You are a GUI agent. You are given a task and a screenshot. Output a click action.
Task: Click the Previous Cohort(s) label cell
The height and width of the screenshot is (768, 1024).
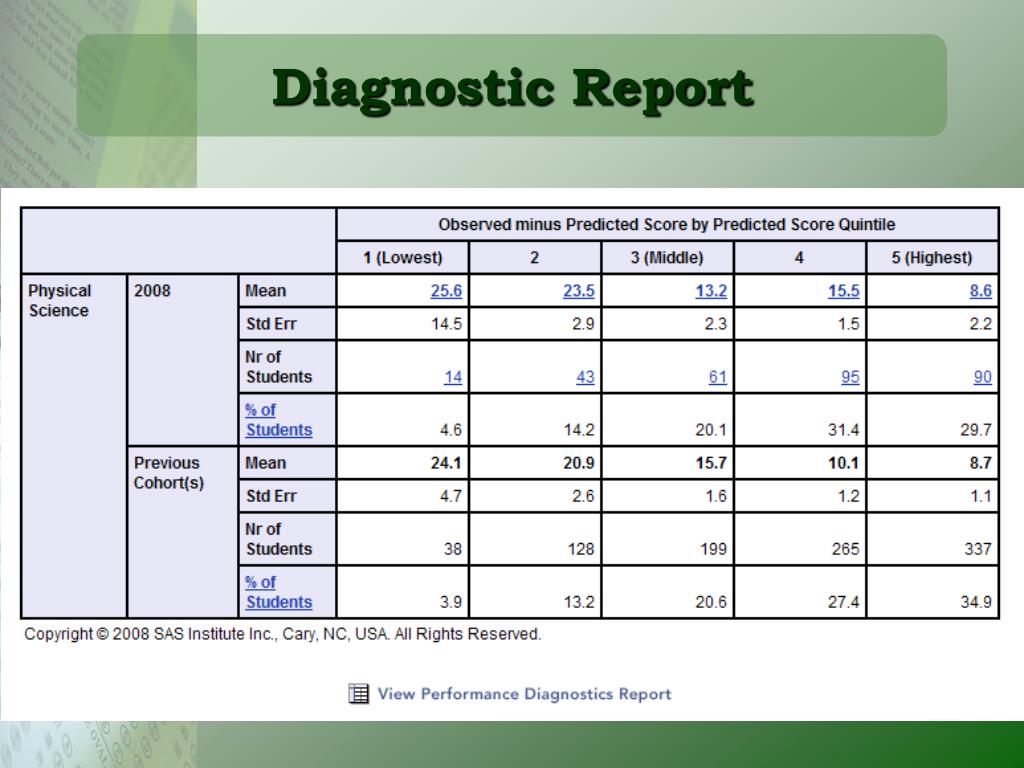168,473
